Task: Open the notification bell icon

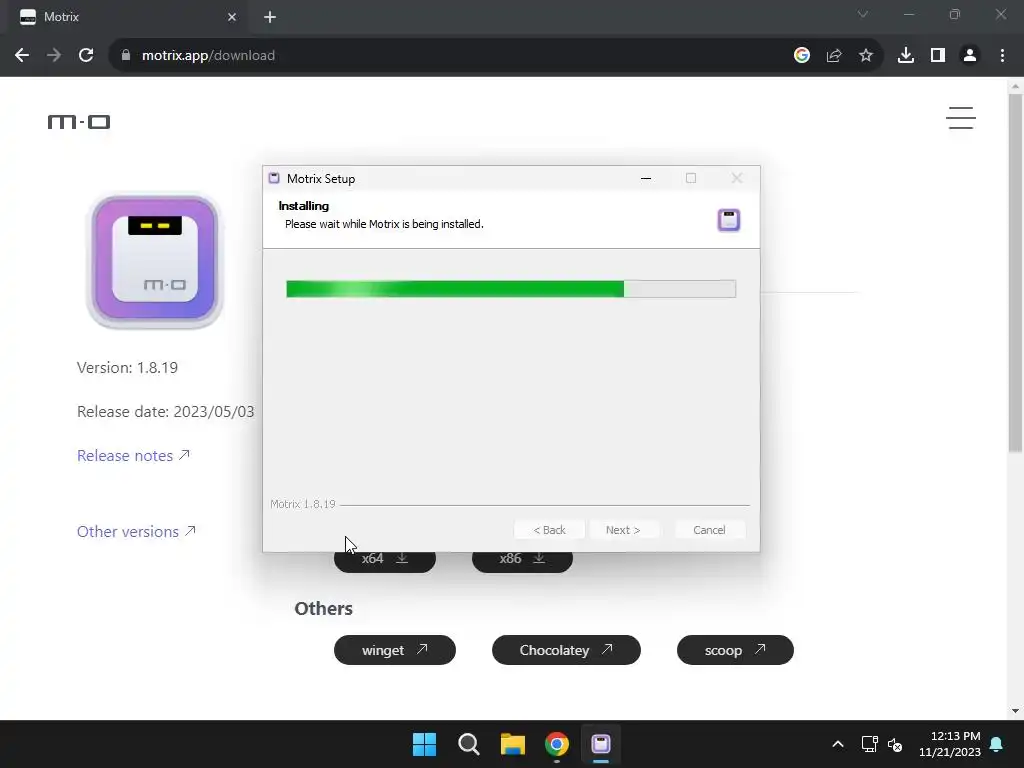Action: (997, 744)
